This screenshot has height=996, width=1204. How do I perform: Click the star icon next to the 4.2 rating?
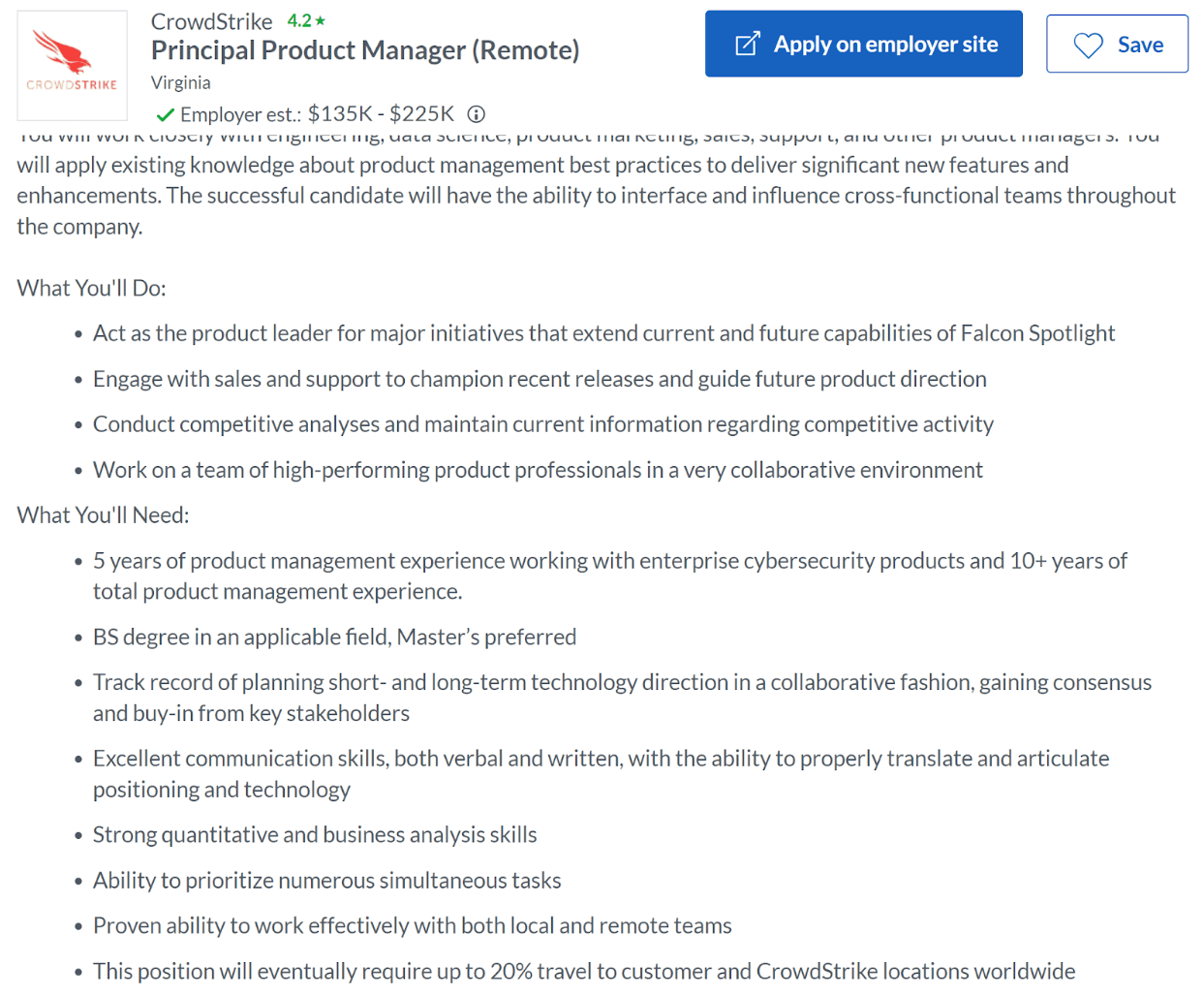[321, 18]
